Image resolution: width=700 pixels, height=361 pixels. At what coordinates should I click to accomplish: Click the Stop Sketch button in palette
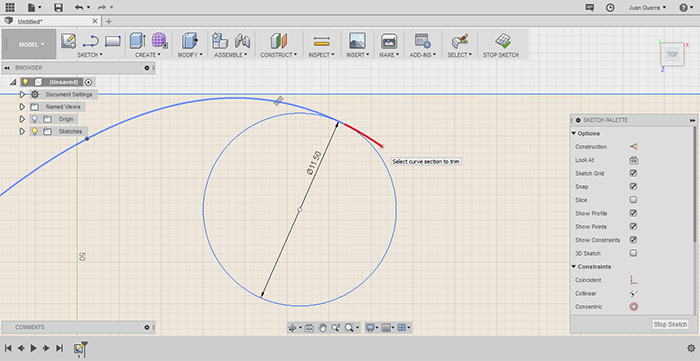[670, 324]
